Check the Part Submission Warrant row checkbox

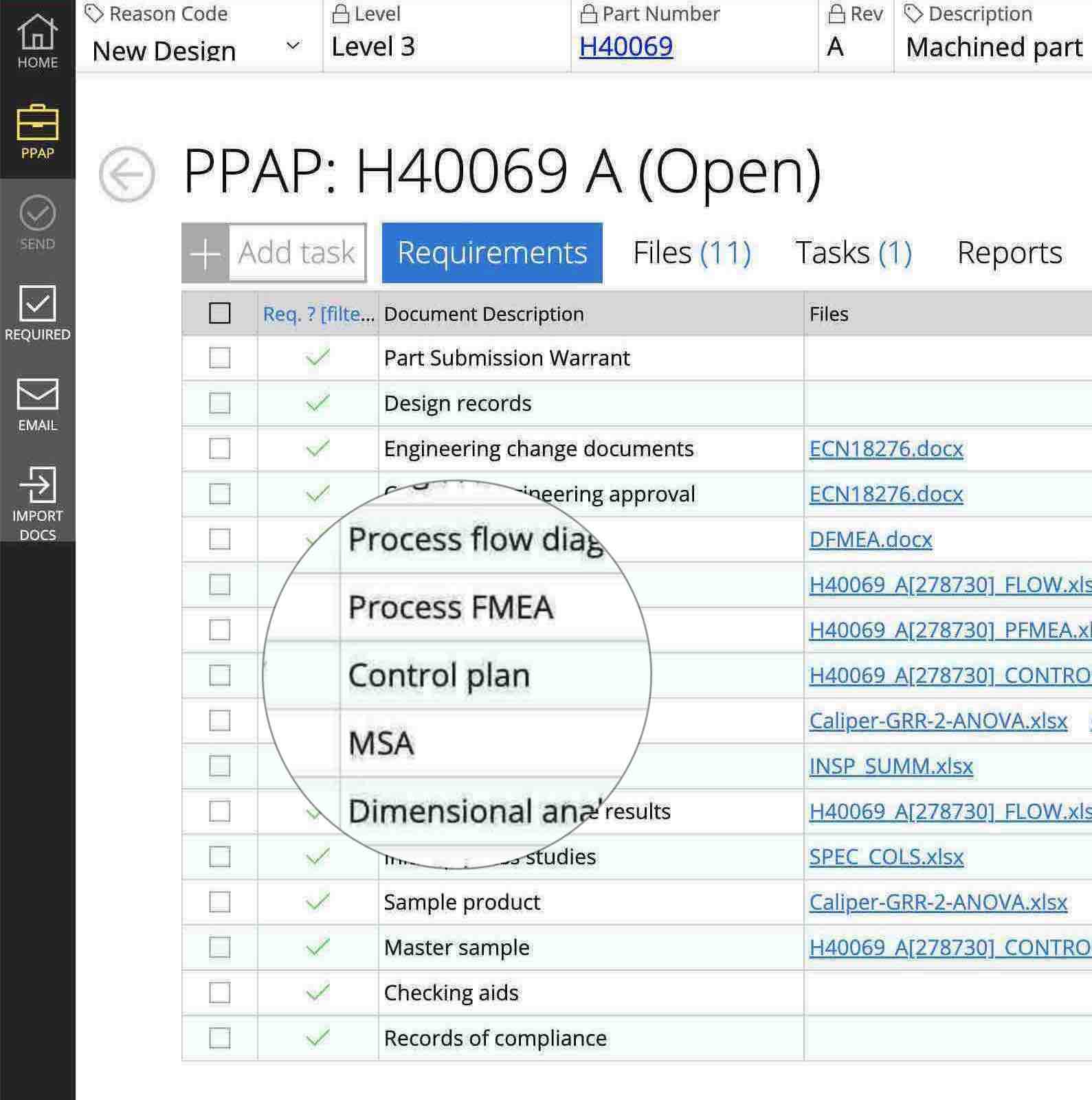(x=219, y=358)
